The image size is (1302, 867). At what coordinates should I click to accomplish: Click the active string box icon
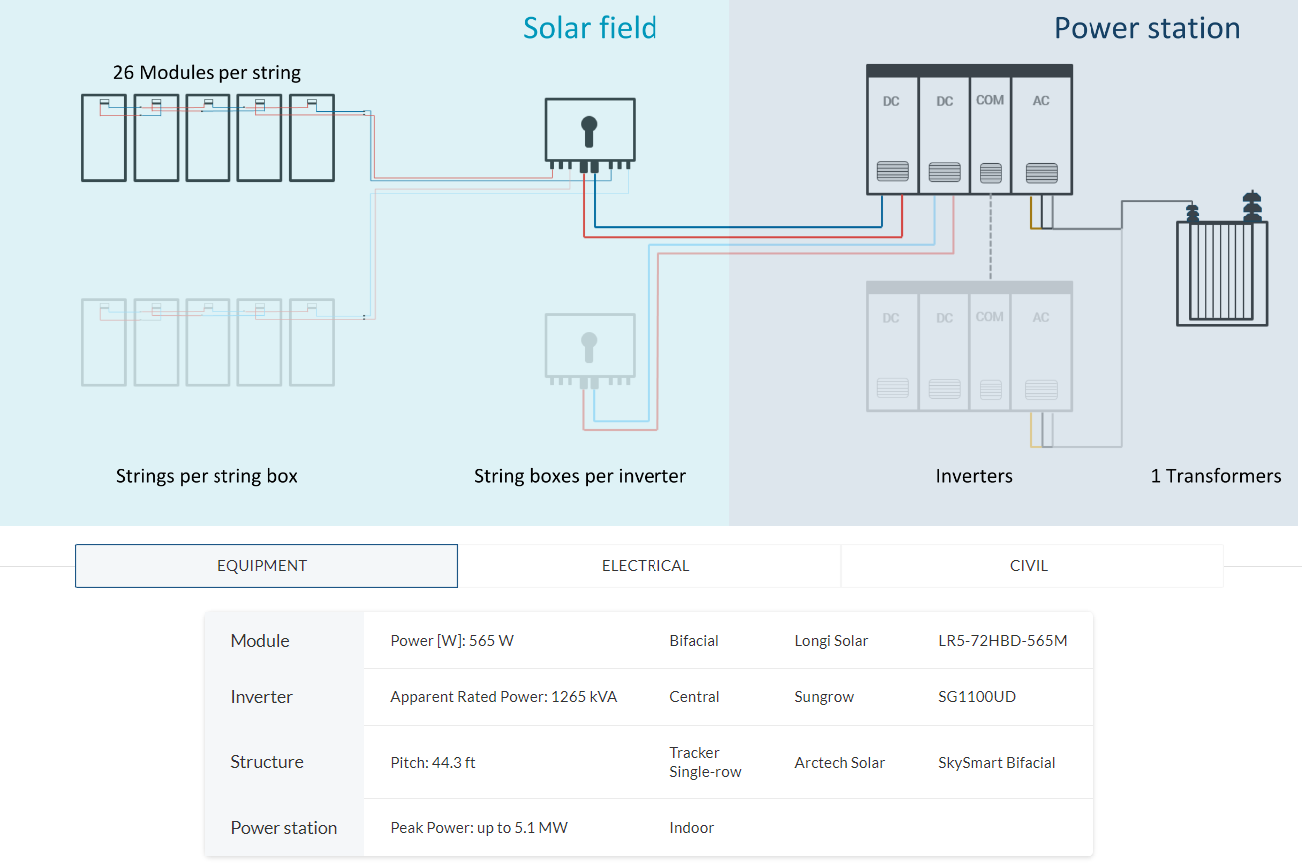tap(589, 131)
